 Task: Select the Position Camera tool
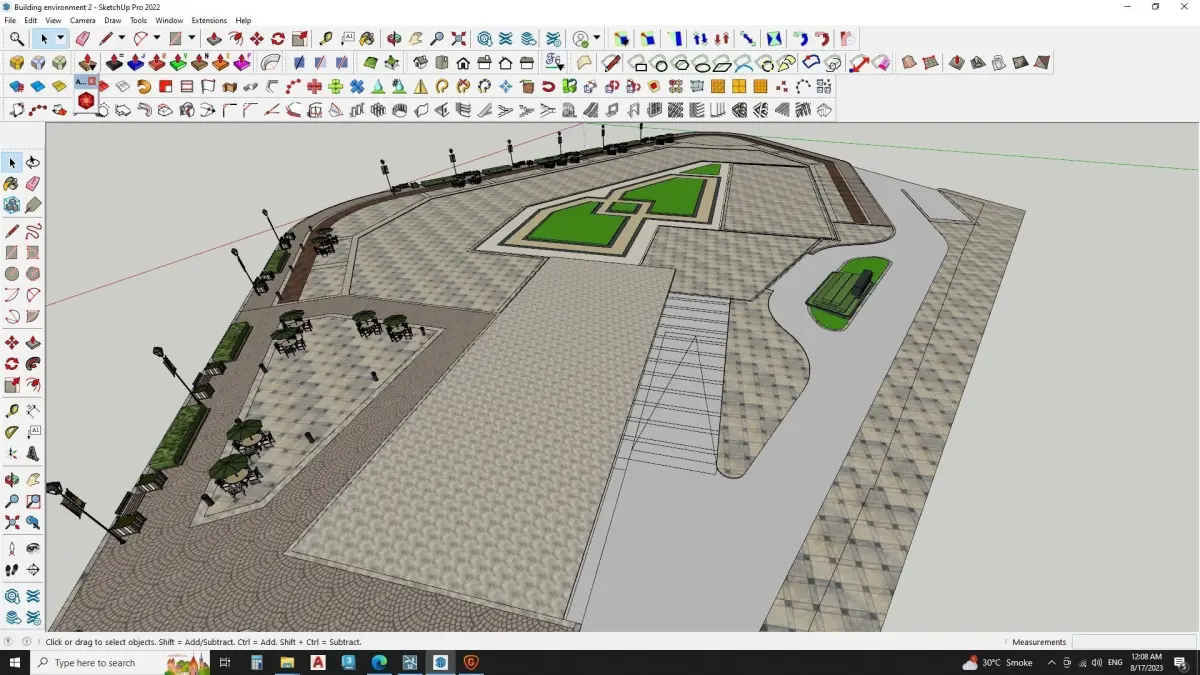point(12,548)
